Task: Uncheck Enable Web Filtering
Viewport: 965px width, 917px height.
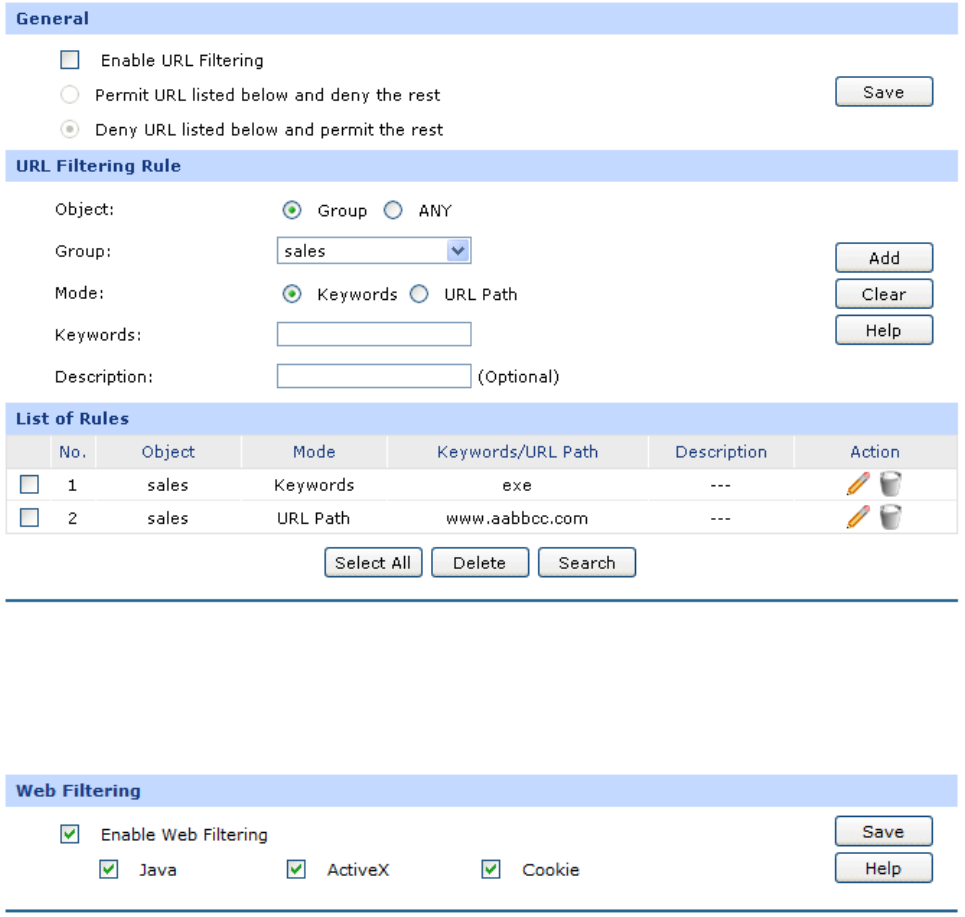Action: click(70, 835)
